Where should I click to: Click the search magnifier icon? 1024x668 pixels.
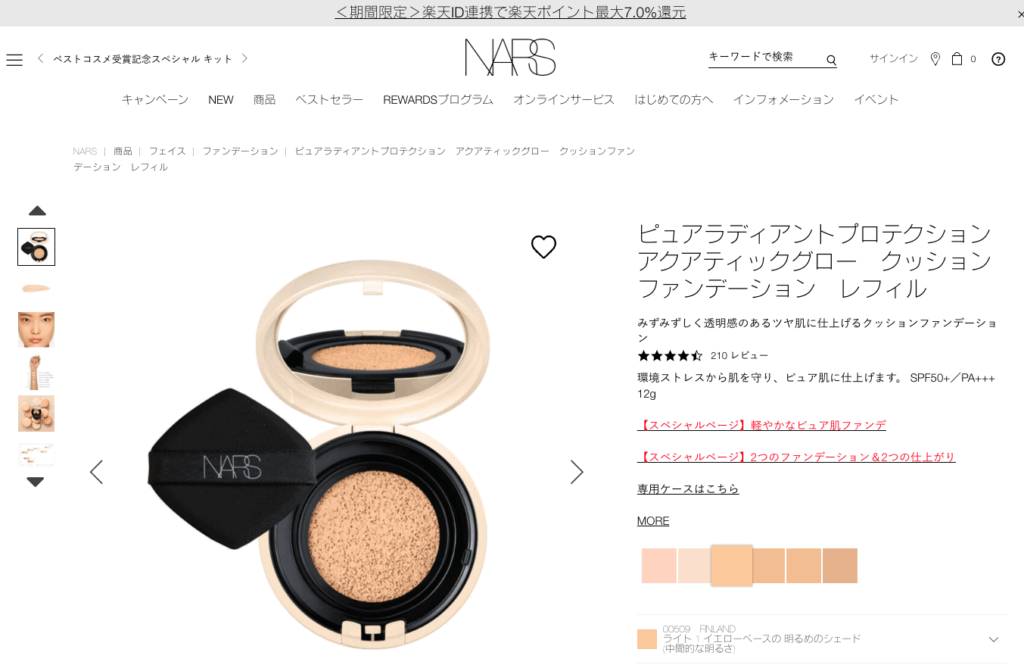pos(831,60)
